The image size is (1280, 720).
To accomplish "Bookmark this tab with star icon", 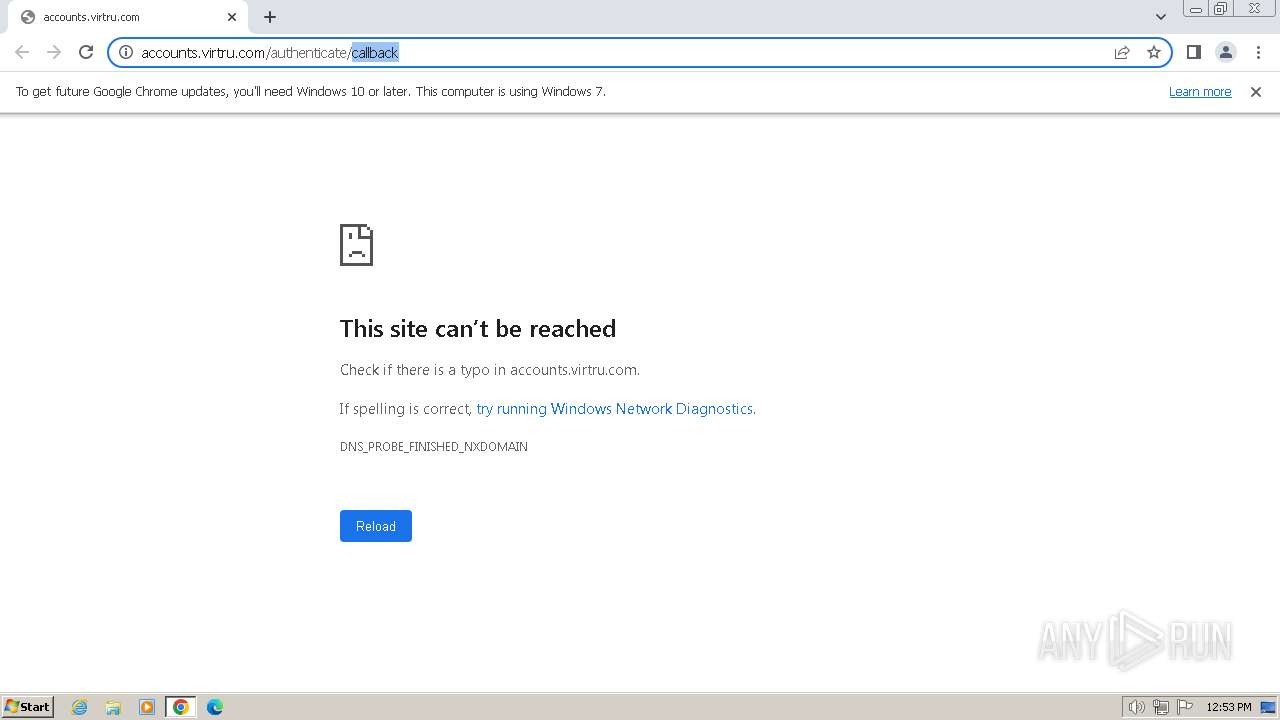I will point(1154,52).
